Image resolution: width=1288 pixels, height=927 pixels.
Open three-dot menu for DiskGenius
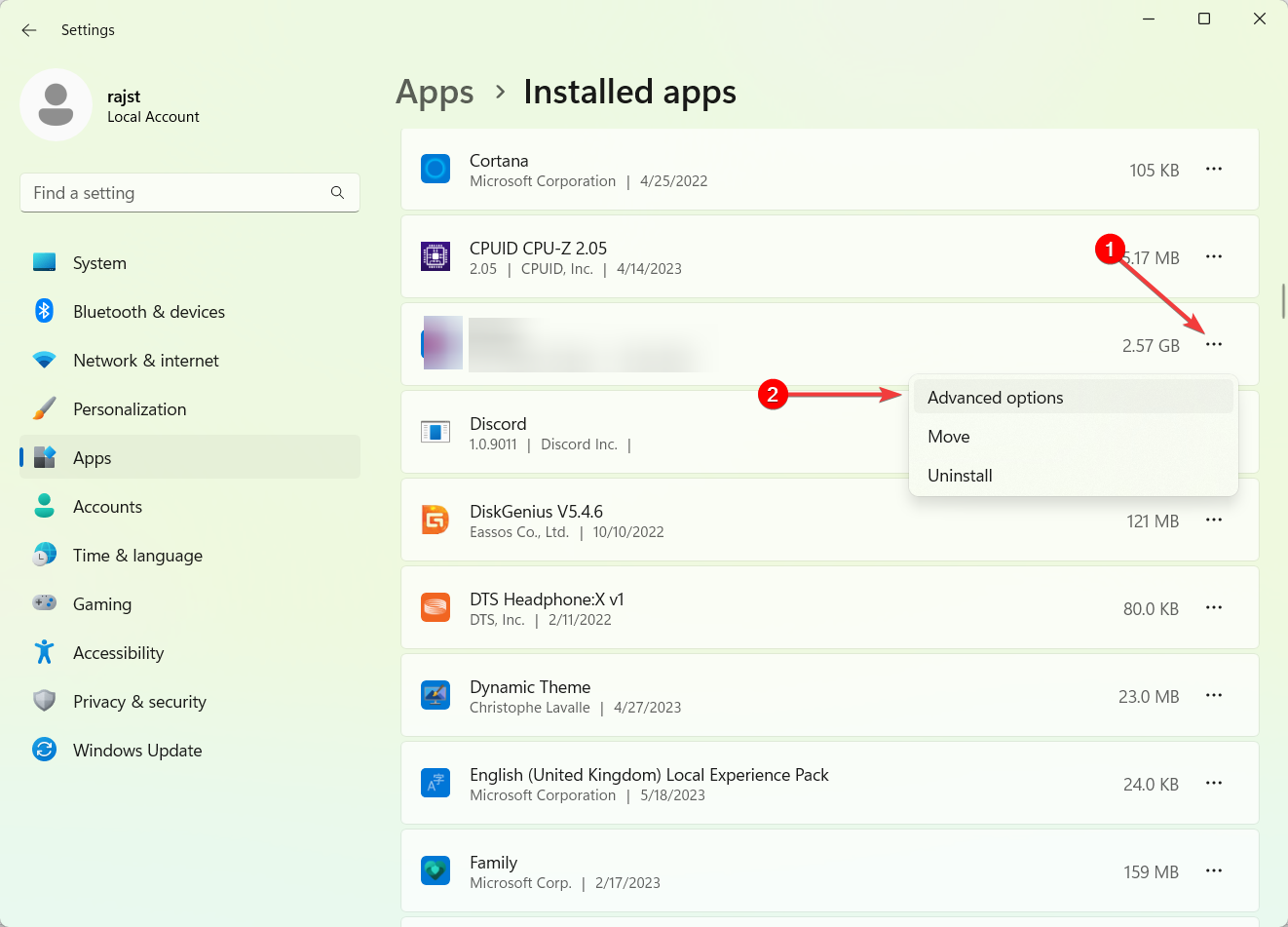tap(1213, 521)
